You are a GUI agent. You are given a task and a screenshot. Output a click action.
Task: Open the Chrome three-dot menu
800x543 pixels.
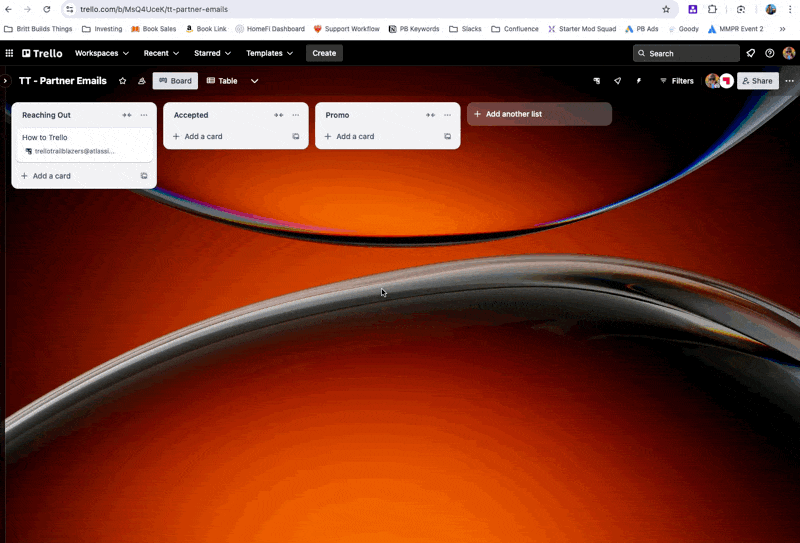790,9
